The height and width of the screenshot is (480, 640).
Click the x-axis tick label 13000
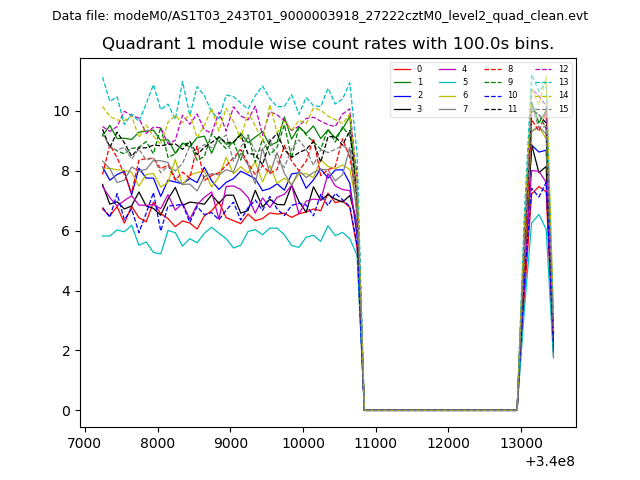520,444
